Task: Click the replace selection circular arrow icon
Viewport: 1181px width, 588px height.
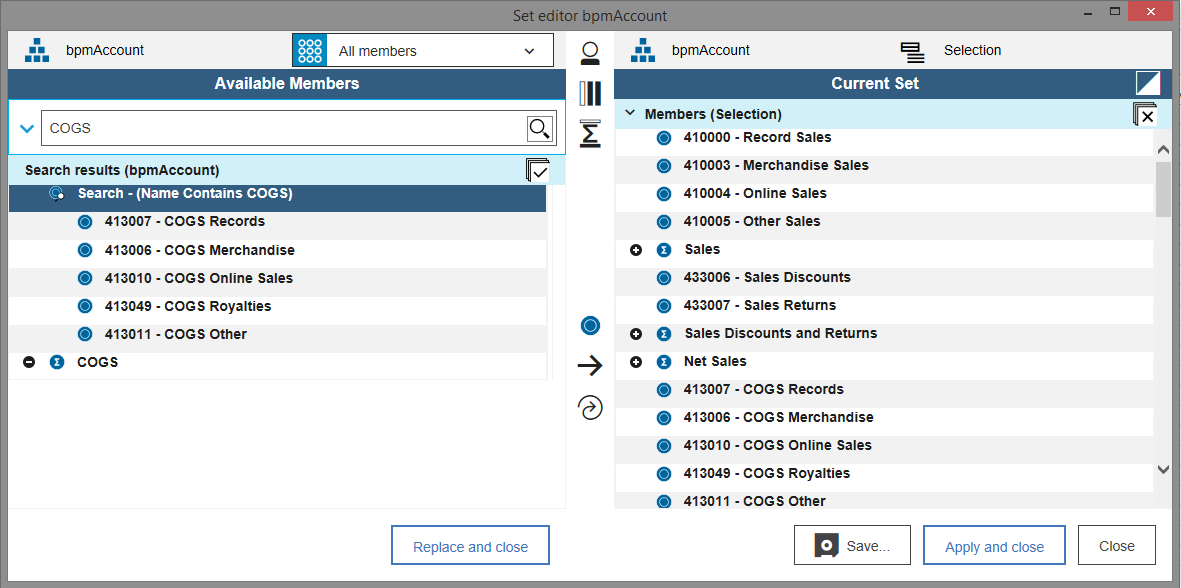Action: (x=590, y=407)
